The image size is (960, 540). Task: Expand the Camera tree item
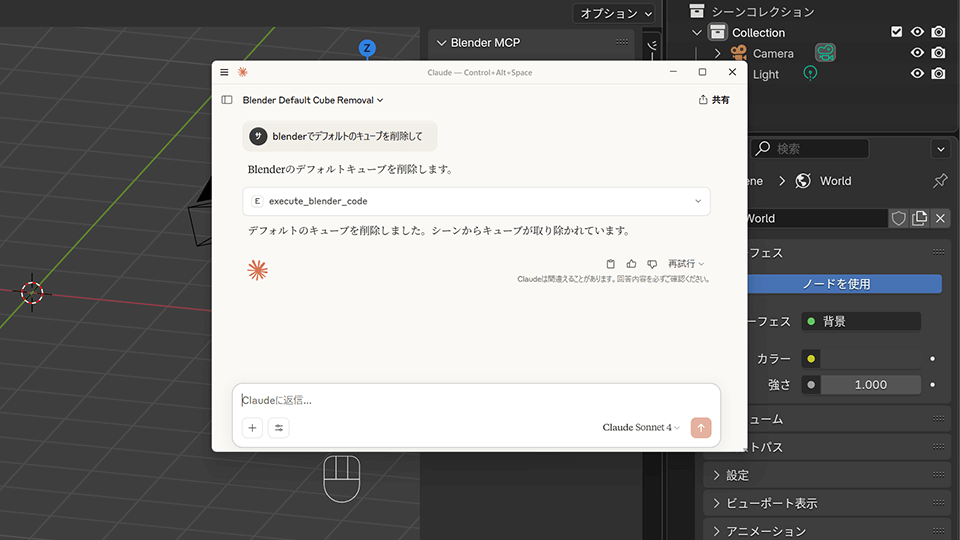click(718, 53)
